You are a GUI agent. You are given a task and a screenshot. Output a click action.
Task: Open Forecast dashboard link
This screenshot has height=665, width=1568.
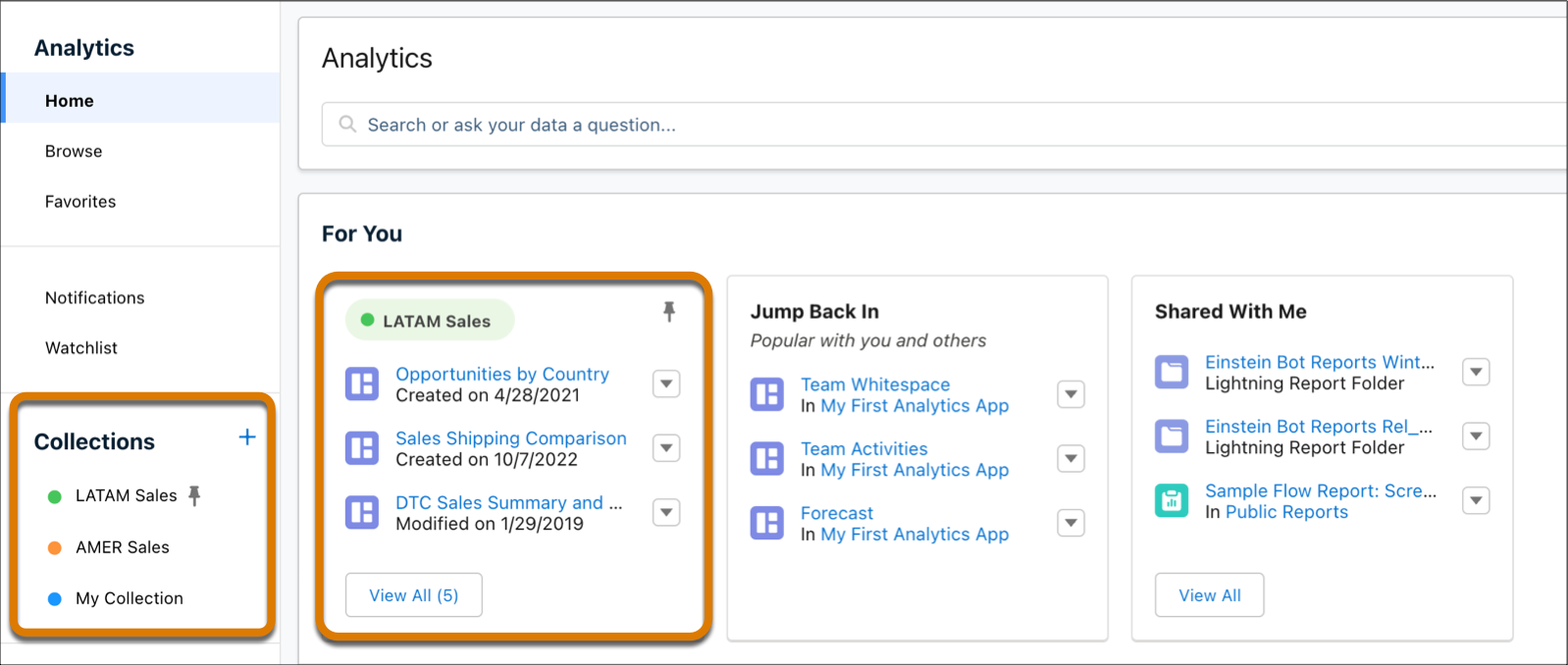coord(837,513)
